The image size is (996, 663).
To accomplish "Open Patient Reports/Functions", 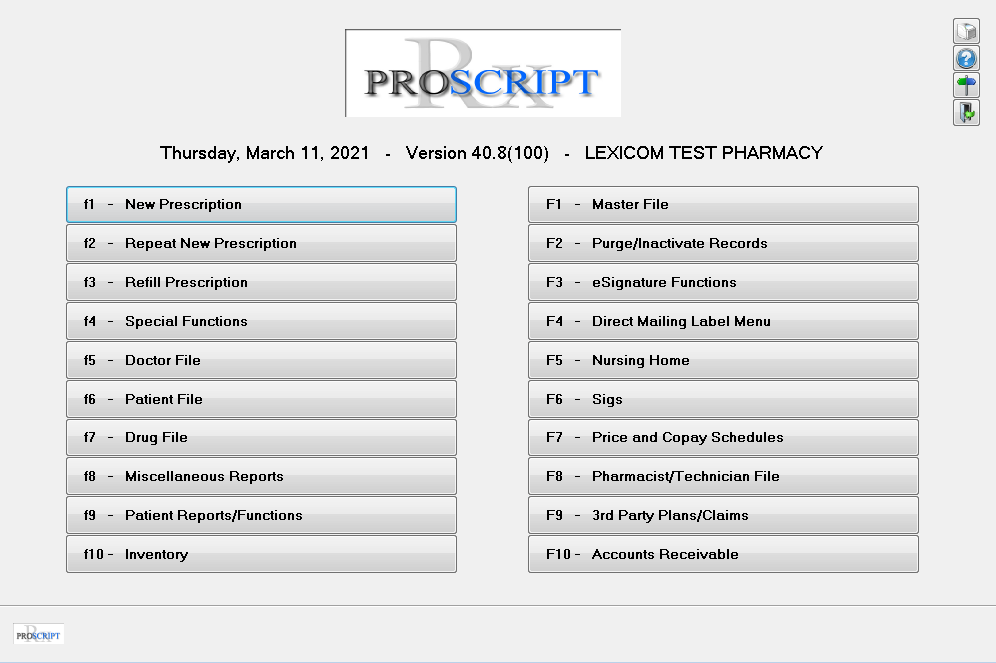I will coord(260,515).
